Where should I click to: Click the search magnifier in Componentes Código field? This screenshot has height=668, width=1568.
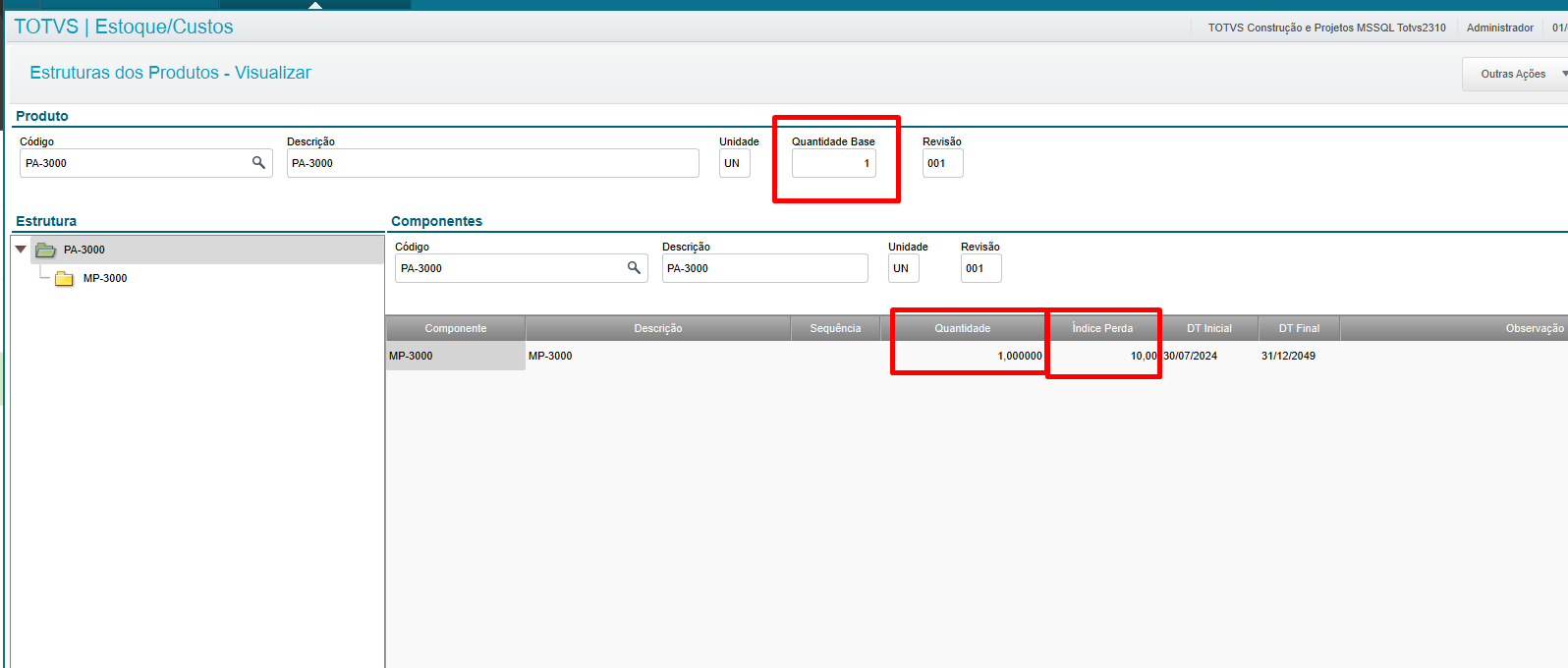point(634,267)
